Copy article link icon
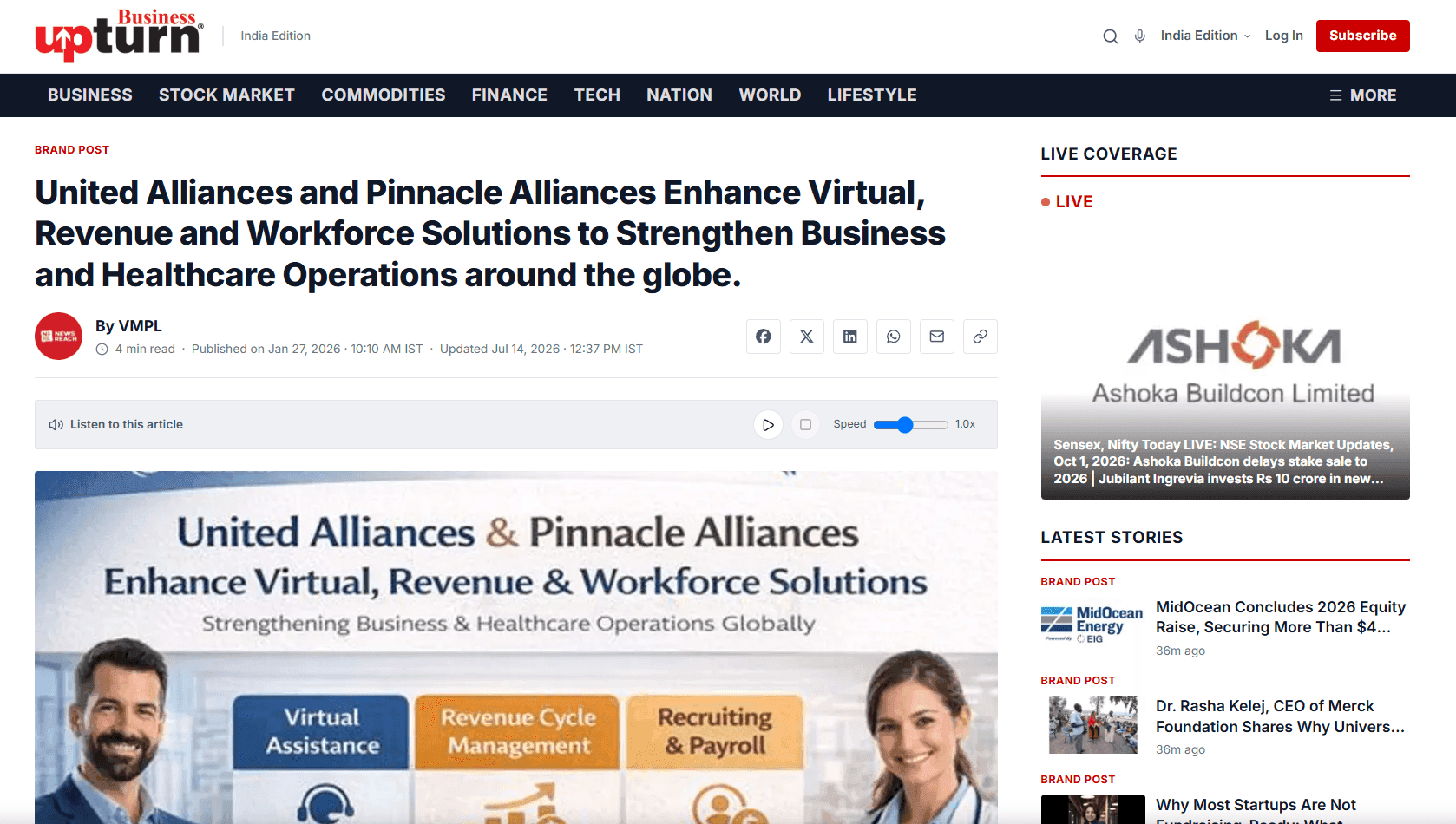Screen dimensions: 1456x824 (x=981, y=337)
